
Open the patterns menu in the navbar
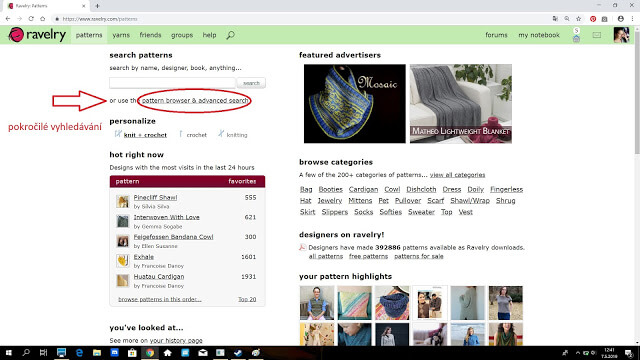(x=89, y=35)
